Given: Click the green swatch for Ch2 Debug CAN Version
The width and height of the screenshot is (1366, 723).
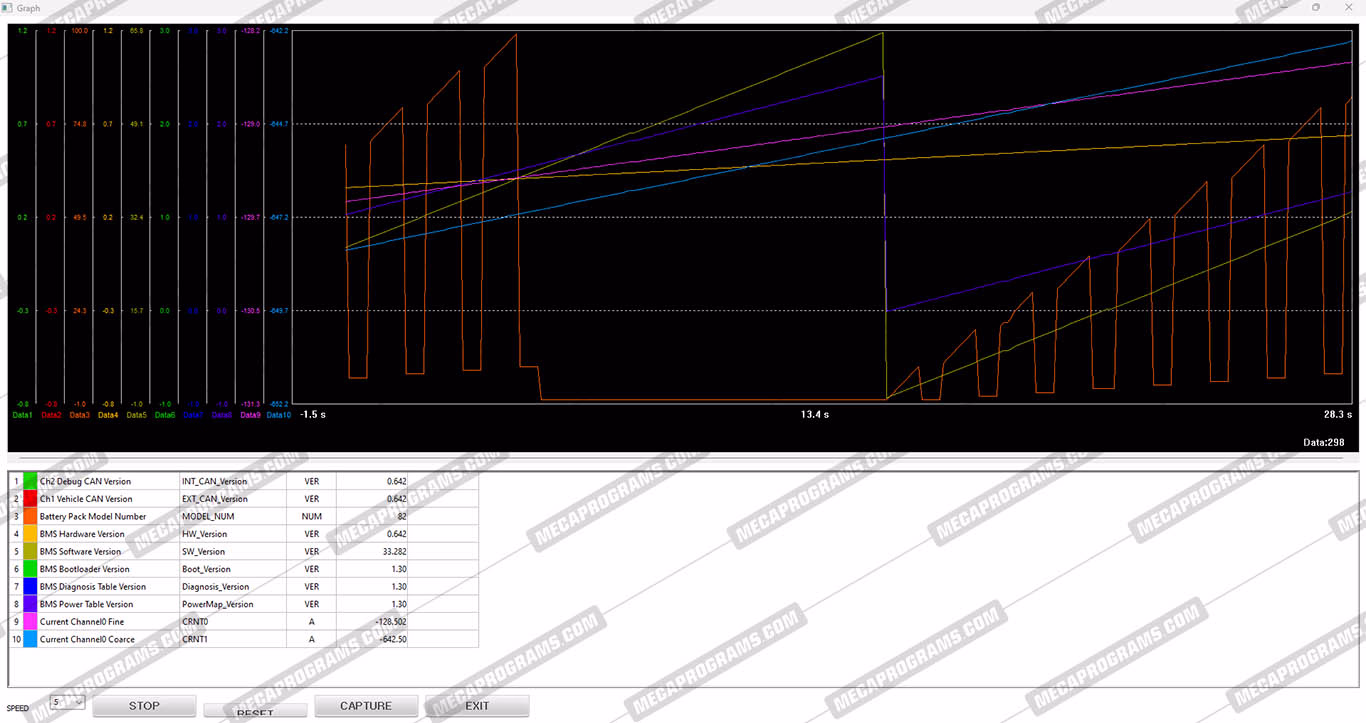Looking at the screenshot, I should coord(30,481).
